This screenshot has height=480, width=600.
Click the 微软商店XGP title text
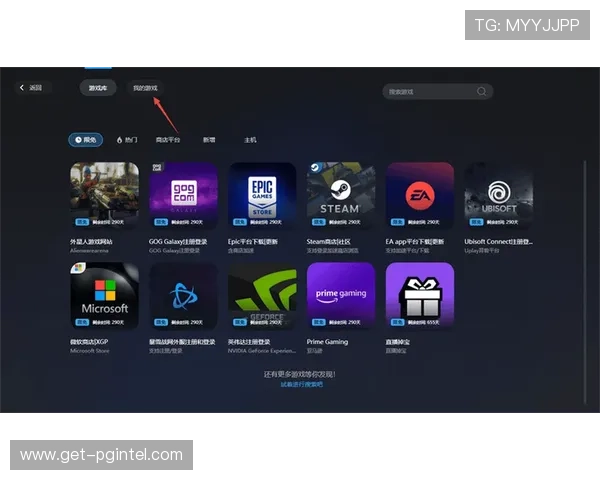coord(89,341)
